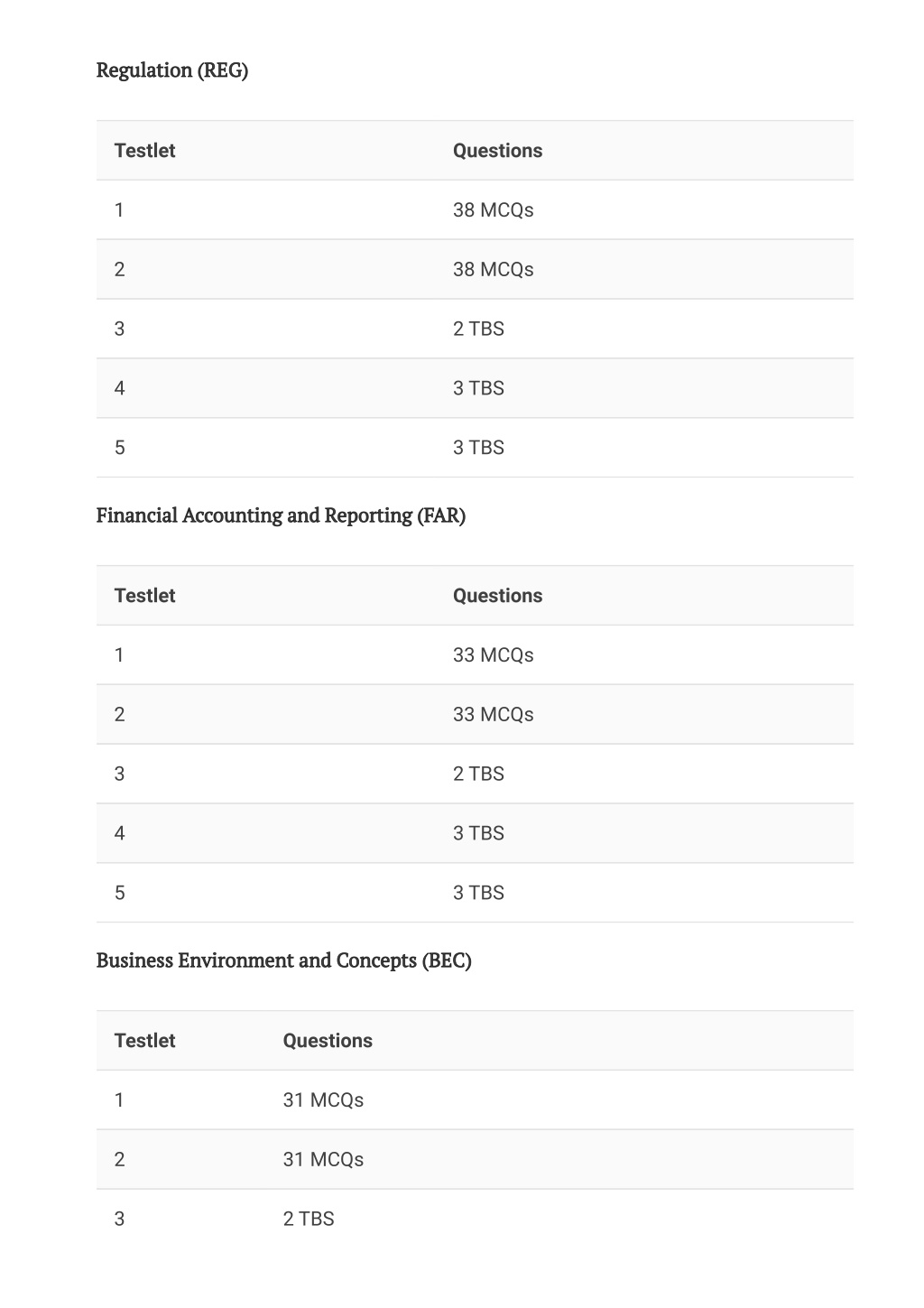Click the Testlet column header in REG table
Viewport: 924px width, 1308px height.
point(144,151)
